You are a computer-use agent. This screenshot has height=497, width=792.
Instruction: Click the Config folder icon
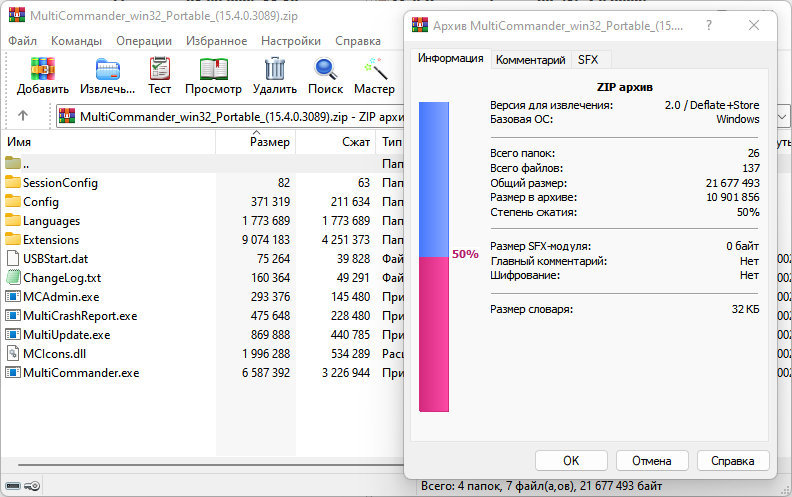pos(13,201)
